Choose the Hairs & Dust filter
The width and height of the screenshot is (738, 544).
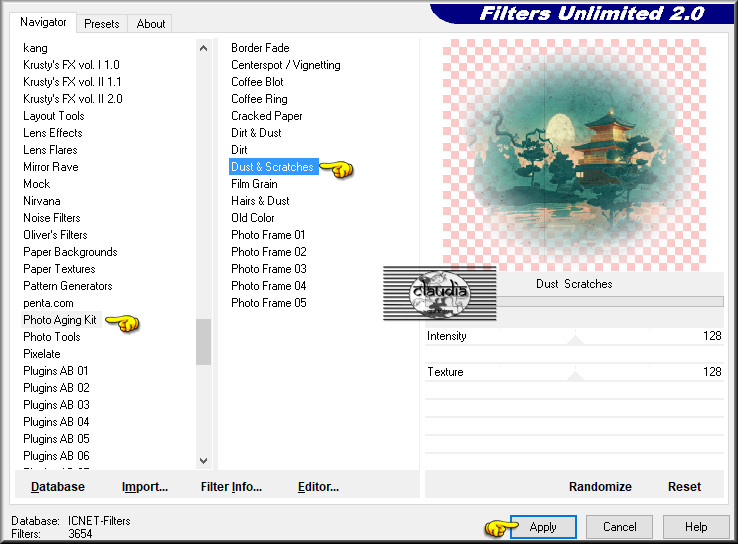[x=260, y=201]
